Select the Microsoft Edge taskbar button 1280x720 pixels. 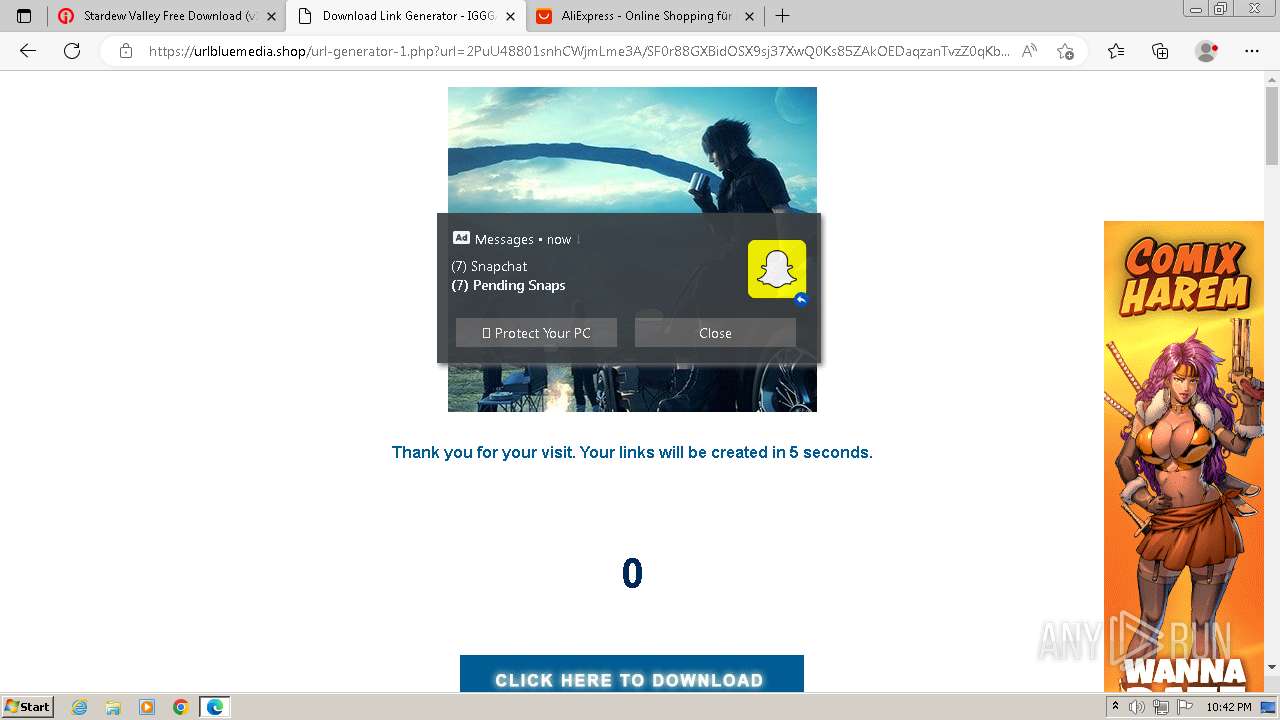(x=215, y=707)
